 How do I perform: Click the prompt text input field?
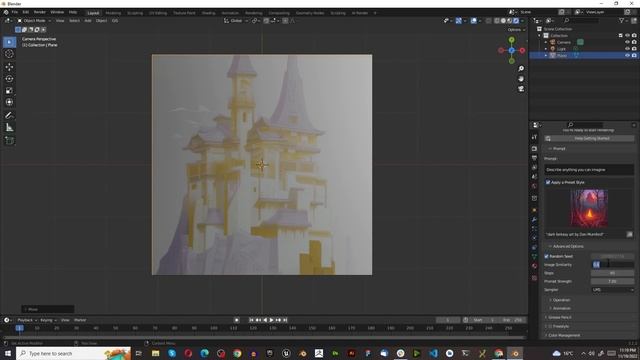point(589,169)
